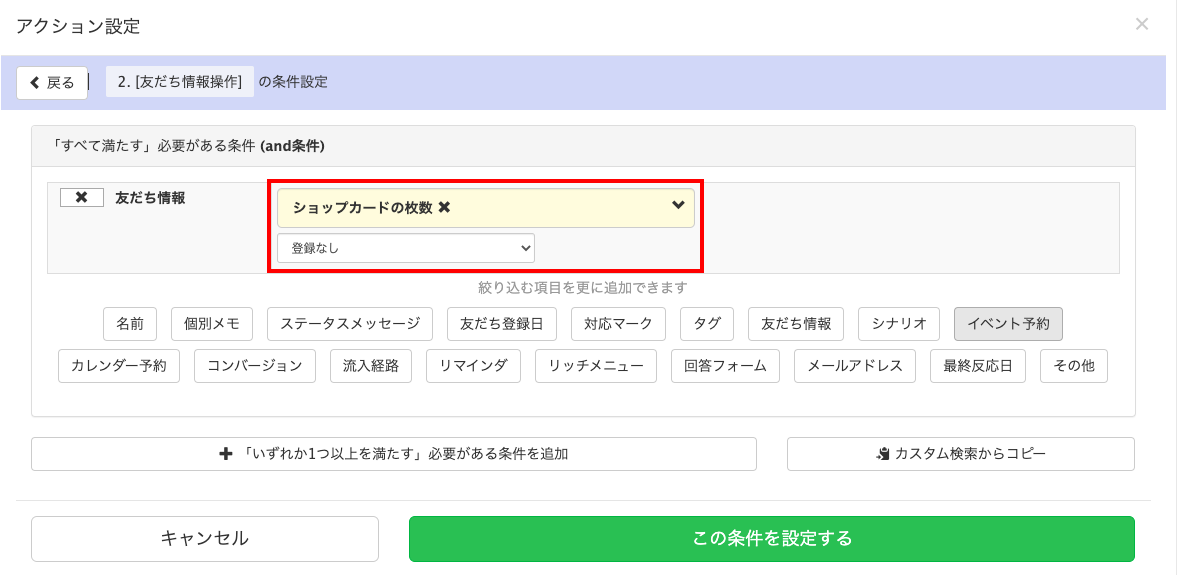The image size is (1177, 575).
Task: Click the 友だち情報 row label
Action: tap(150, 198)
